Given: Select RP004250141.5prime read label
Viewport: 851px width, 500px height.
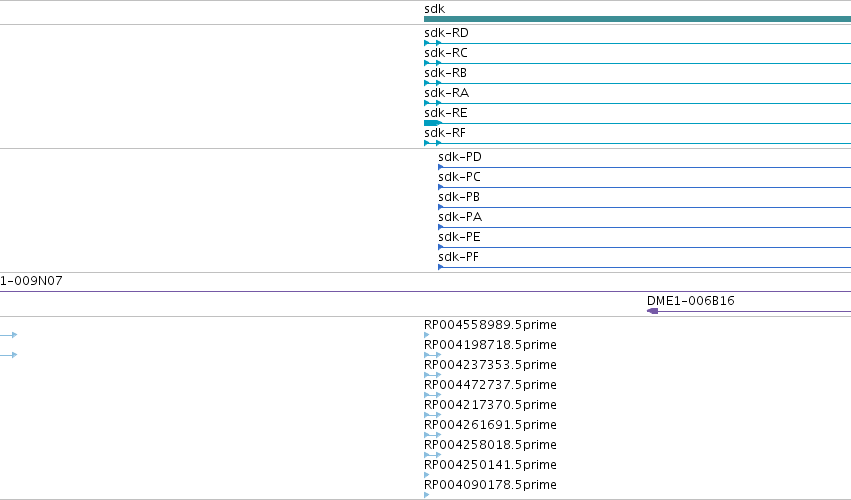Looking at the screenshot, I should coord(490,465).
